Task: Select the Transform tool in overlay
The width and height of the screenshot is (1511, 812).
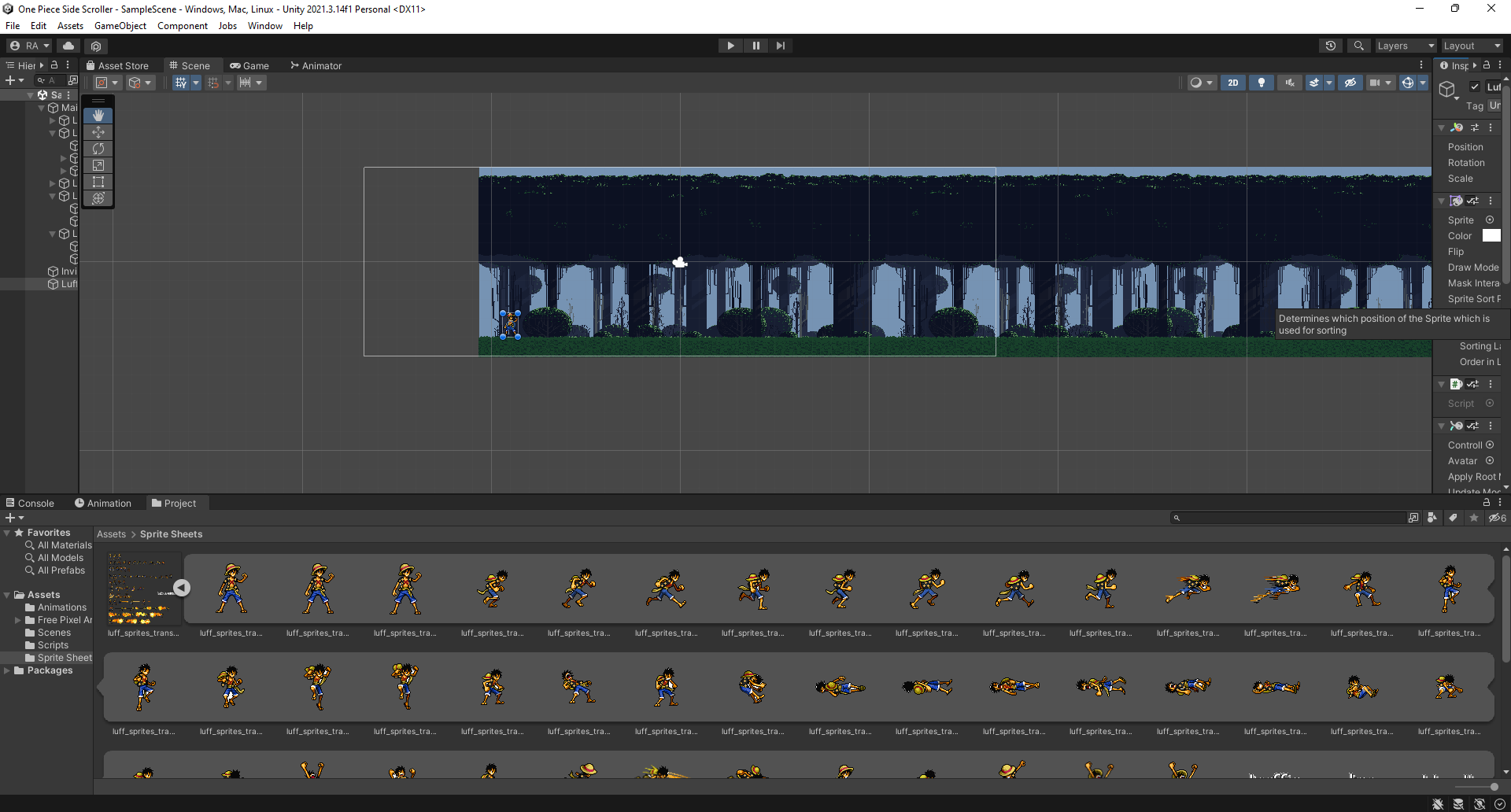Action: point(98,198)
